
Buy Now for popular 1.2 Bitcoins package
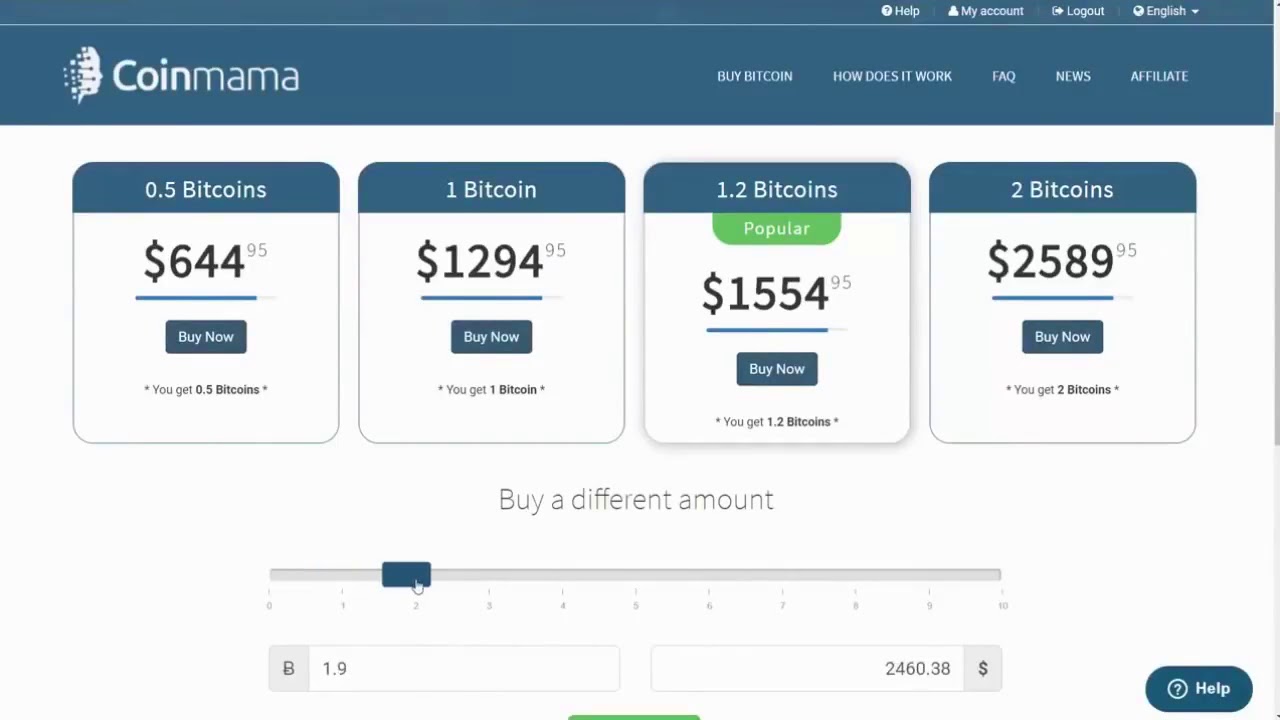(x=777, y=369)
